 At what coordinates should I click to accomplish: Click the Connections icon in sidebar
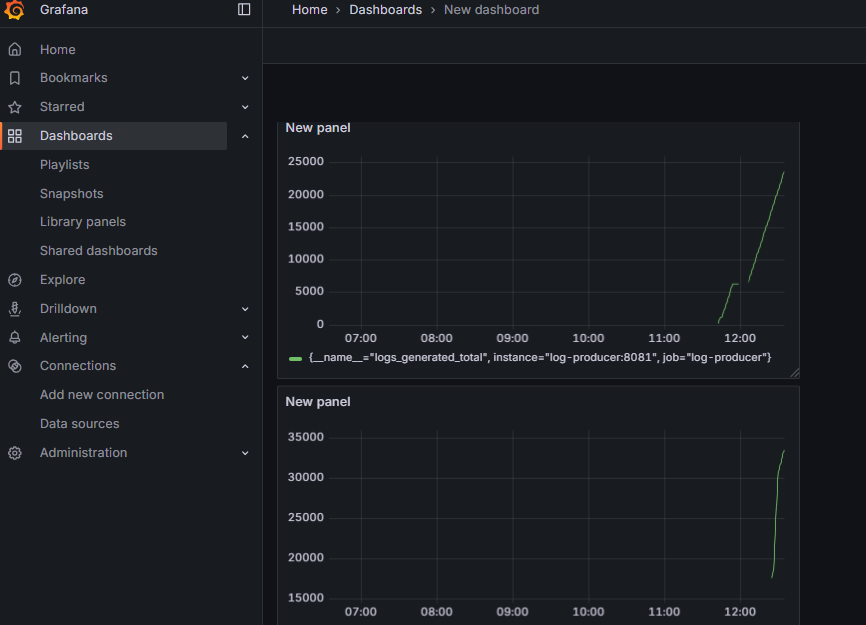point(15,366)
